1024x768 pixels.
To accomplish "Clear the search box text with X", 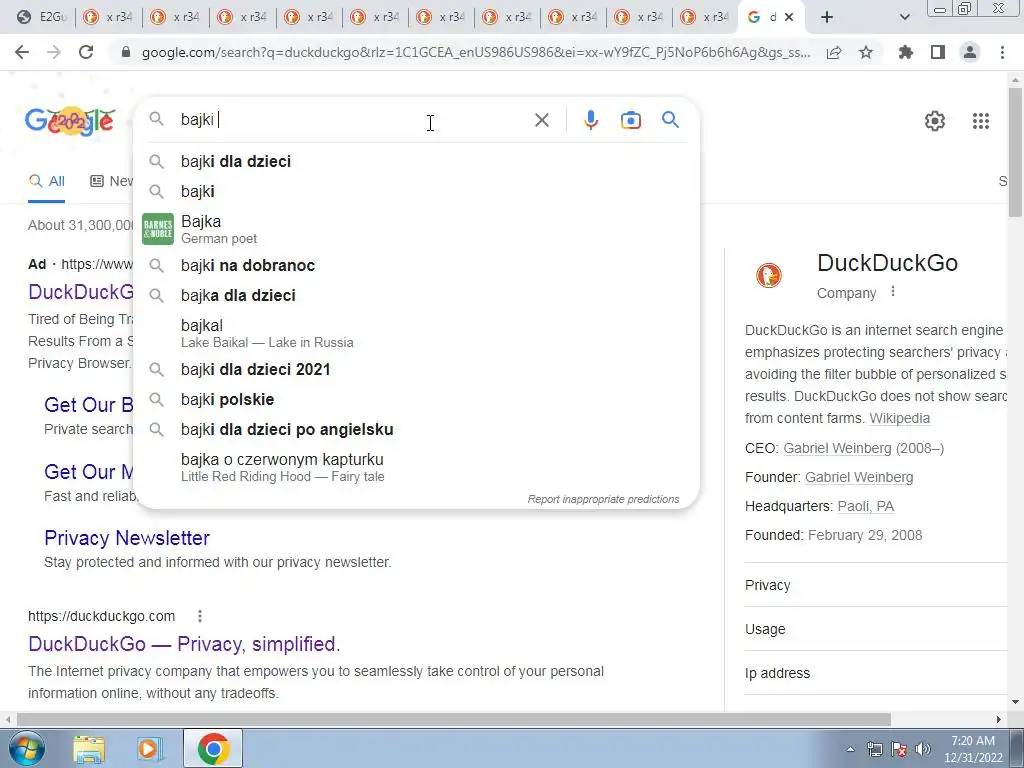I will tap(541, 120).
